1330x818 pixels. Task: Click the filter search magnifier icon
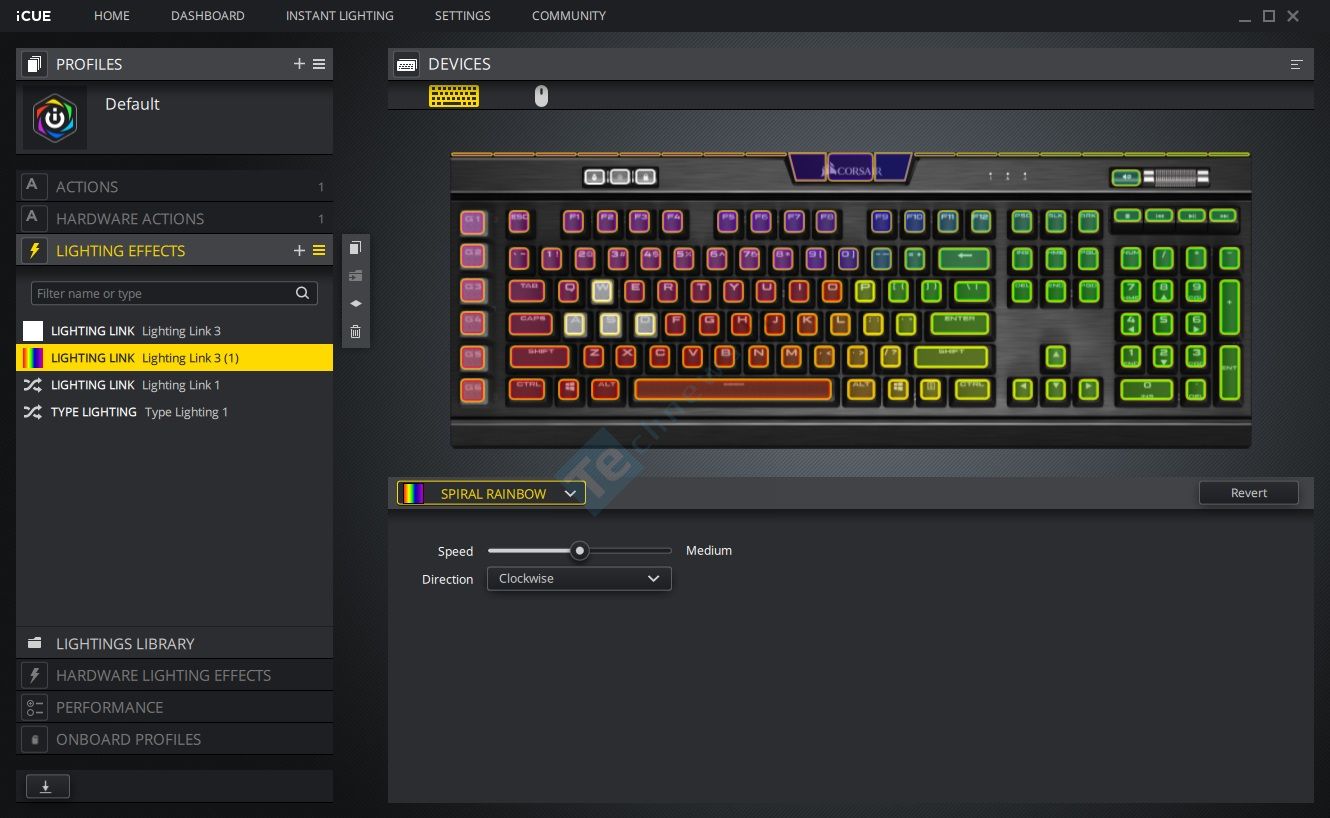[x=302, y=293]
